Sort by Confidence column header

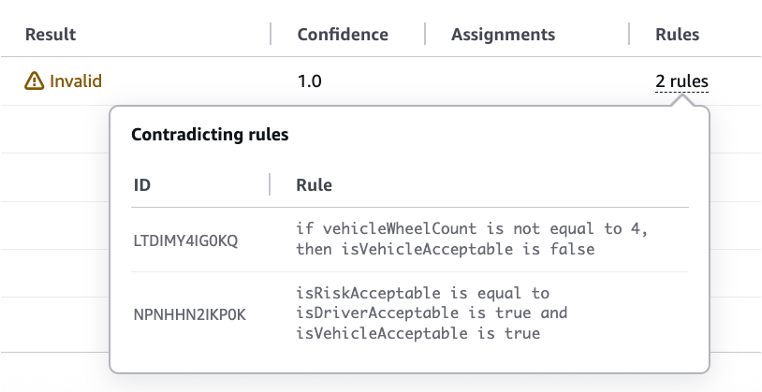pyautogui.click(x=343, y=34)
